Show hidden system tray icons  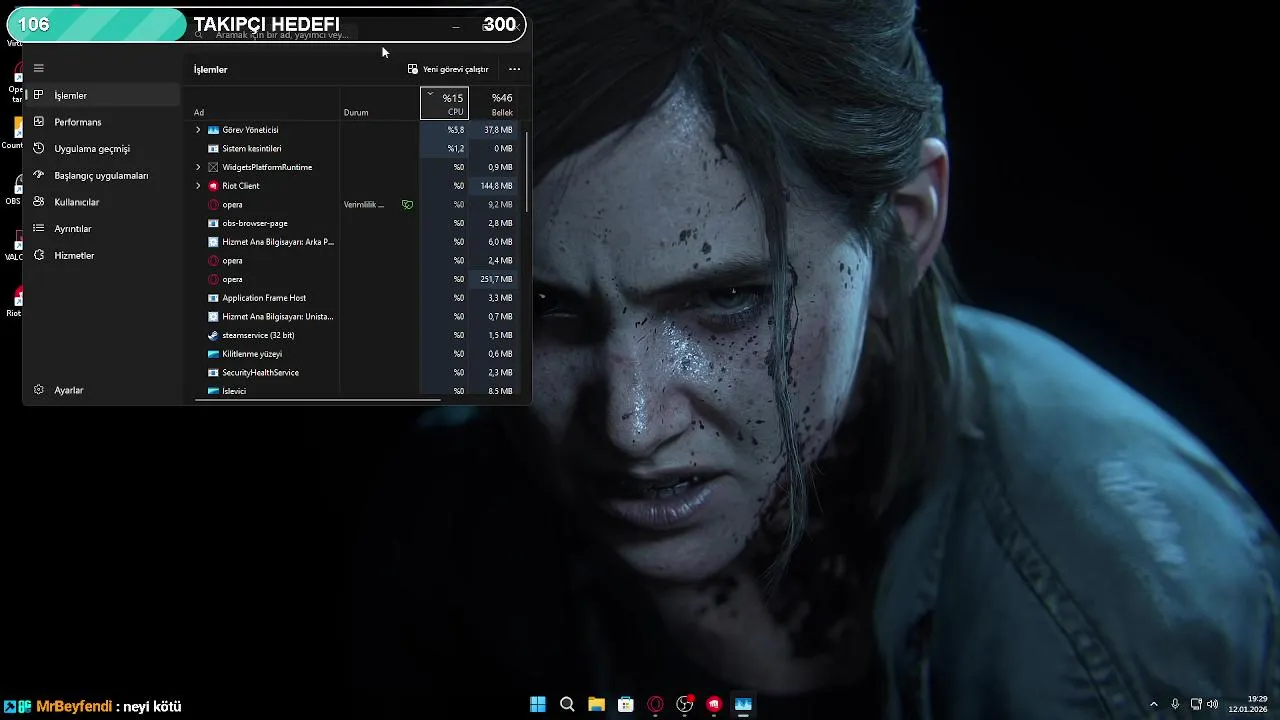(x=1153, y=704)
